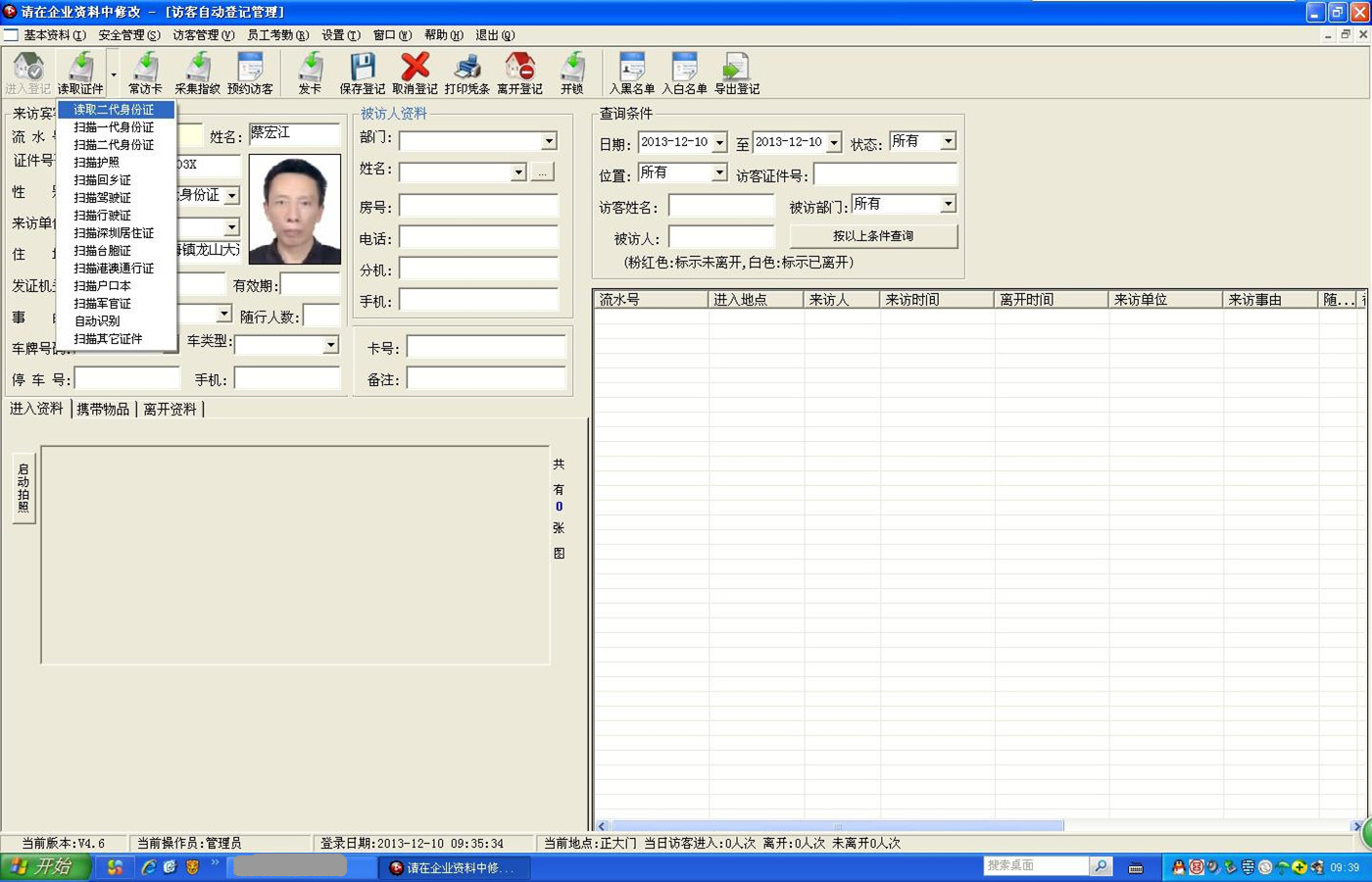Switch to the 离开资料 tab
This screenshot has width=1372, height=882.
pos(170,409)
